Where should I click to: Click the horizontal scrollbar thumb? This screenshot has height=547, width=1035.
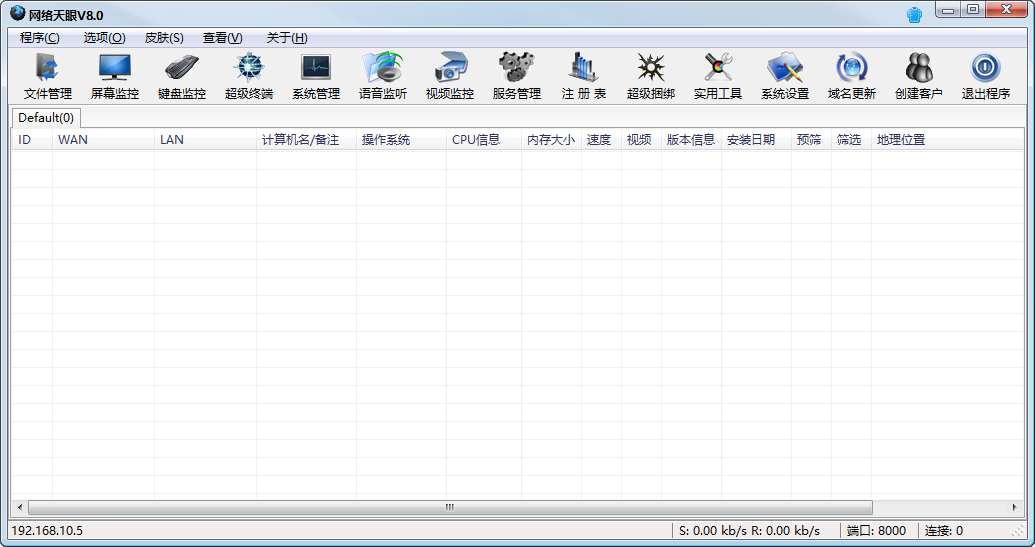click(x=450, y=507)
